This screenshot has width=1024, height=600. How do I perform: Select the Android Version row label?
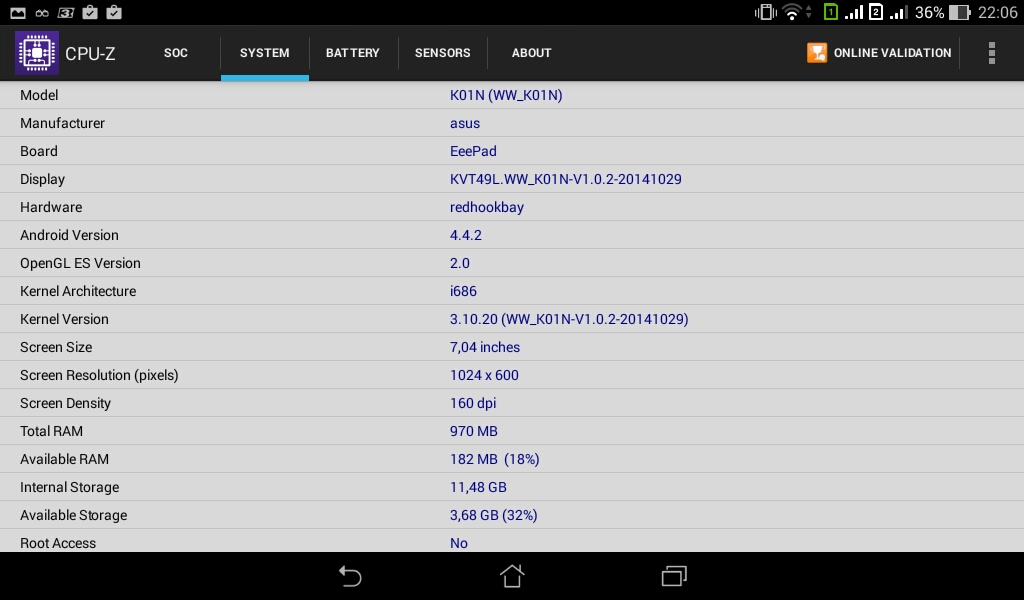coord(69,236)
